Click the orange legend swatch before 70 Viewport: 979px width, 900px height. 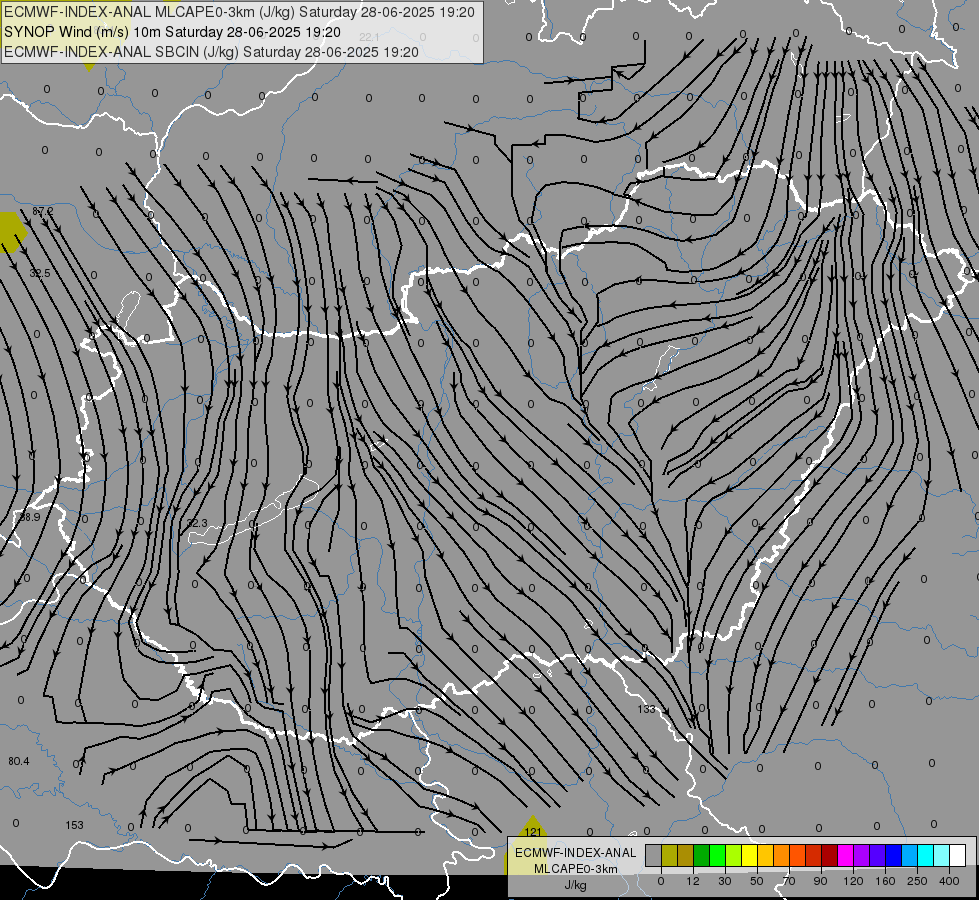782,855
